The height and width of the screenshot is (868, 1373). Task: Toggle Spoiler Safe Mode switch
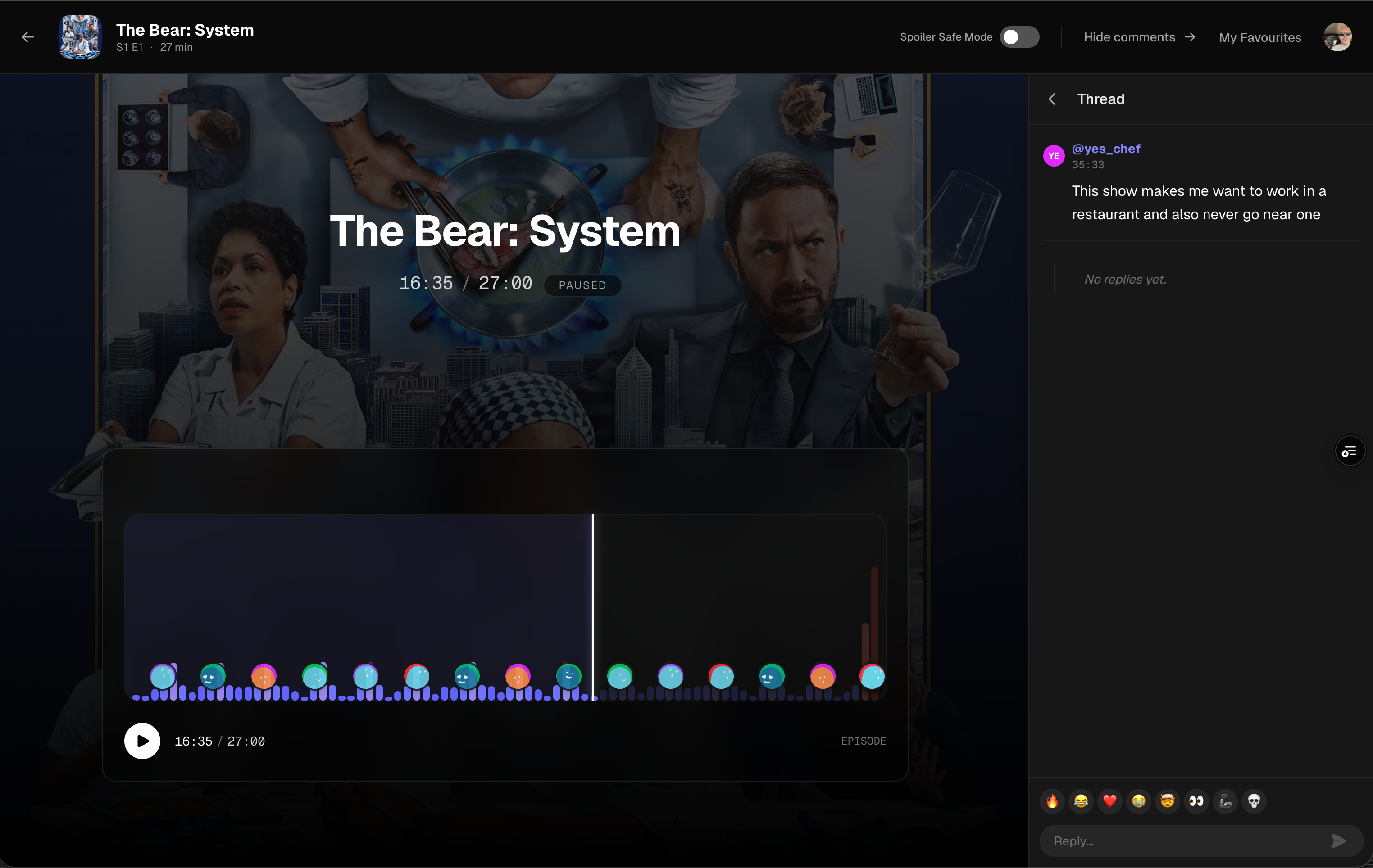coord(1019,37)
